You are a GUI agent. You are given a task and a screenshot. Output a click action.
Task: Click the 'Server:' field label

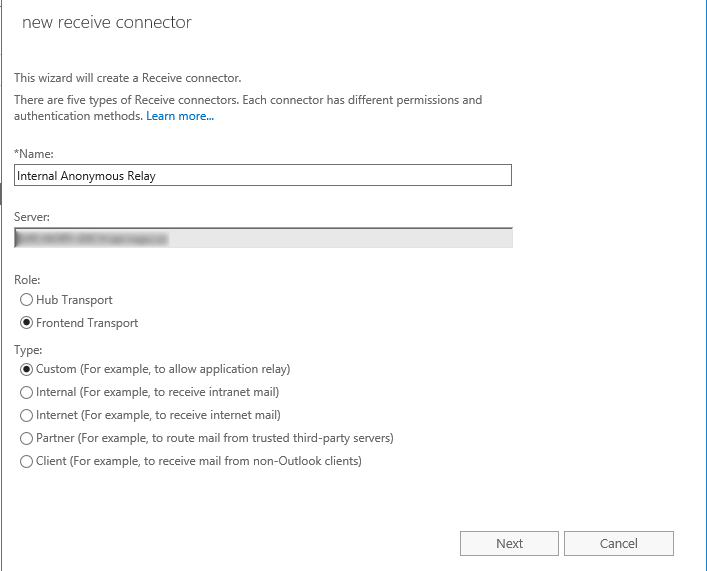click(x=32, y=217)
